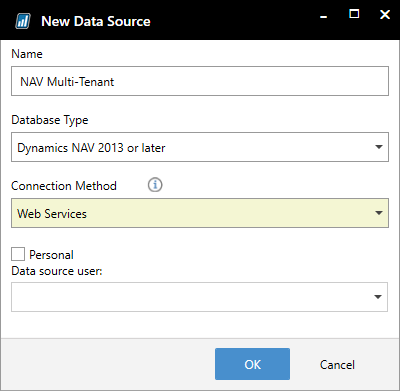The height and width of the screenshot is (391, 400).
Task: Click the Personal label text
Action: tap(51, 255)
